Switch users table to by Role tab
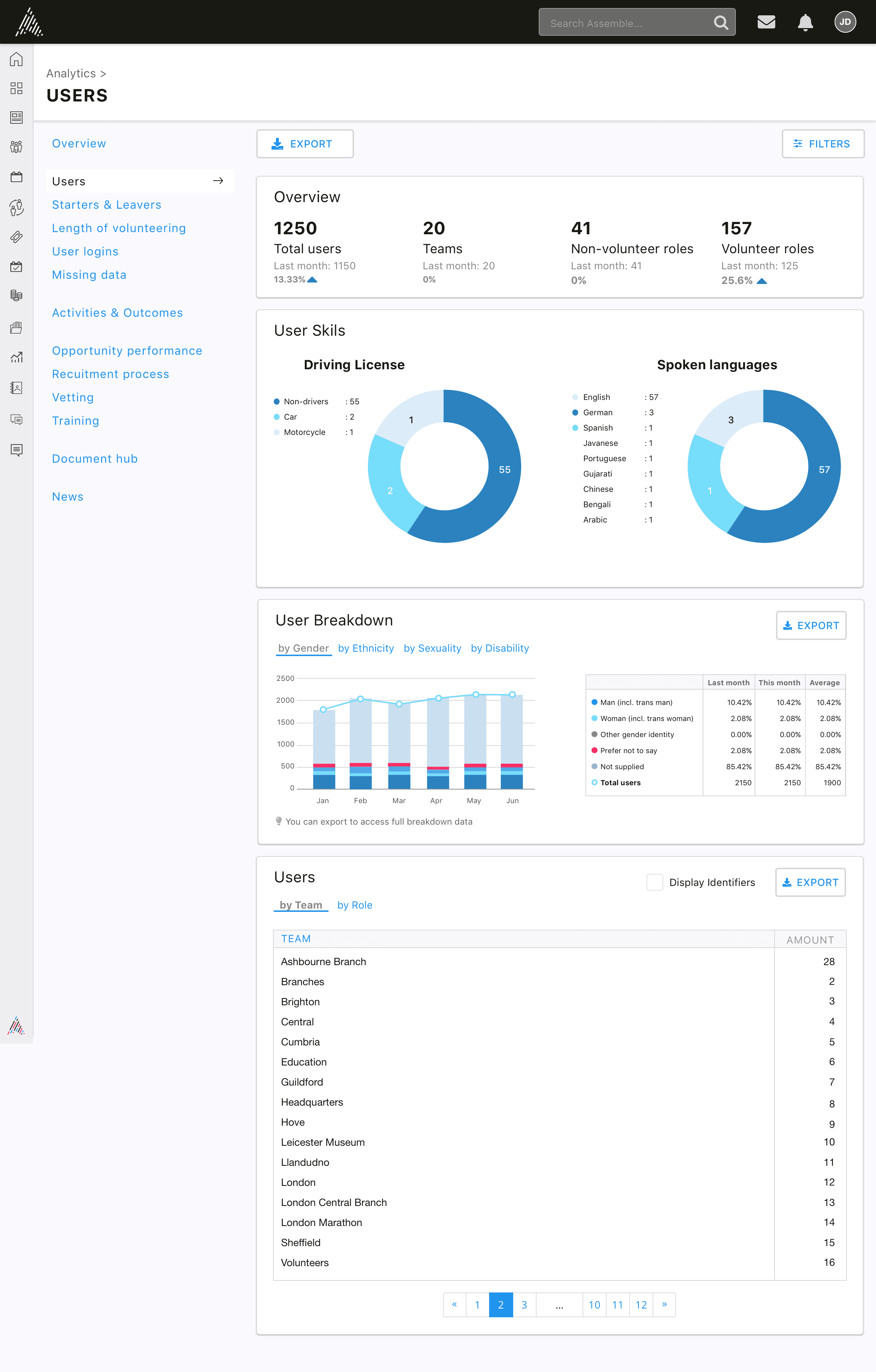876x1372 pixels. click(354, 905)
